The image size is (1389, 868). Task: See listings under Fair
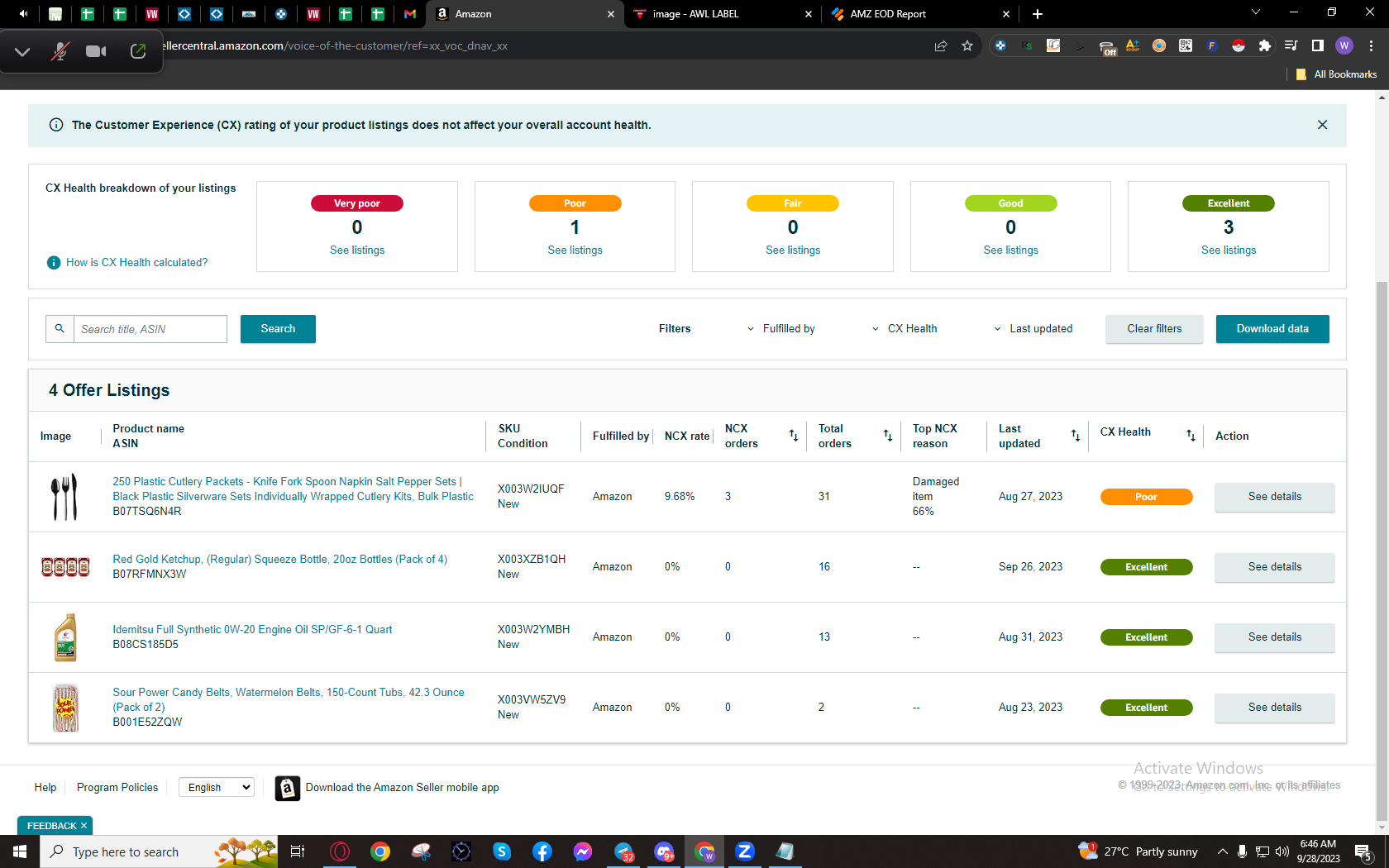click(x=793, y=250)
